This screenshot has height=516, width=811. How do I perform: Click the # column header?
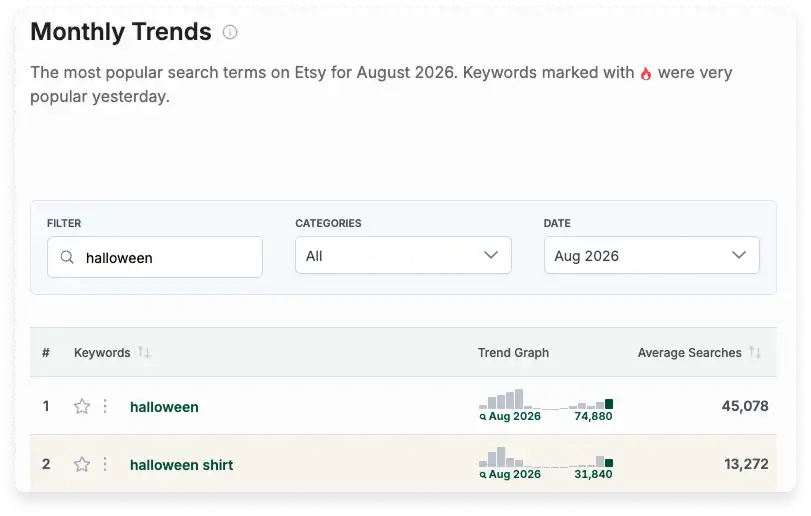[x=46, y=353]
